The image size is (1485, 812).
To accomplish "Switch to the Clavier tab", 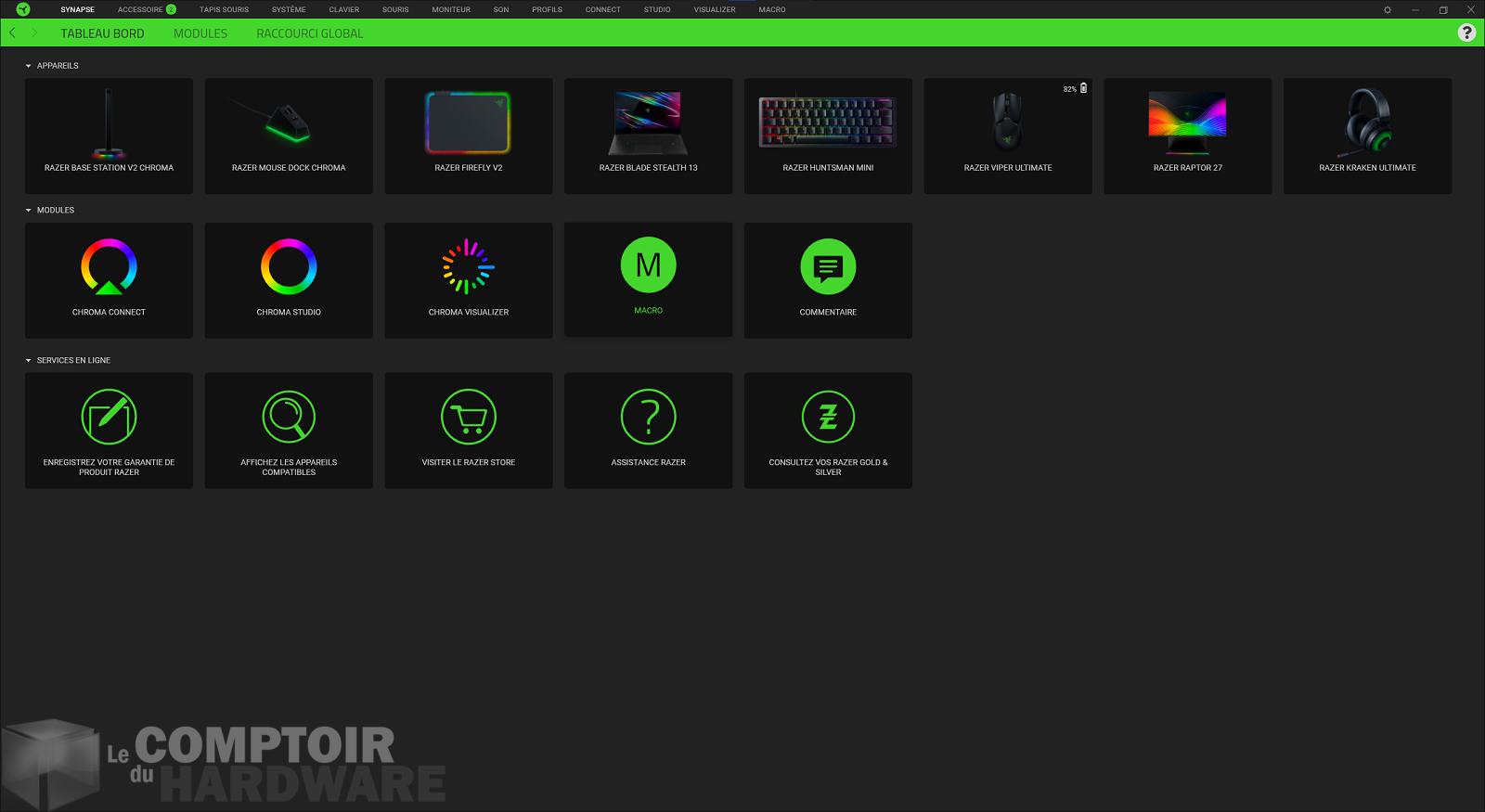I will click(343, 9).
